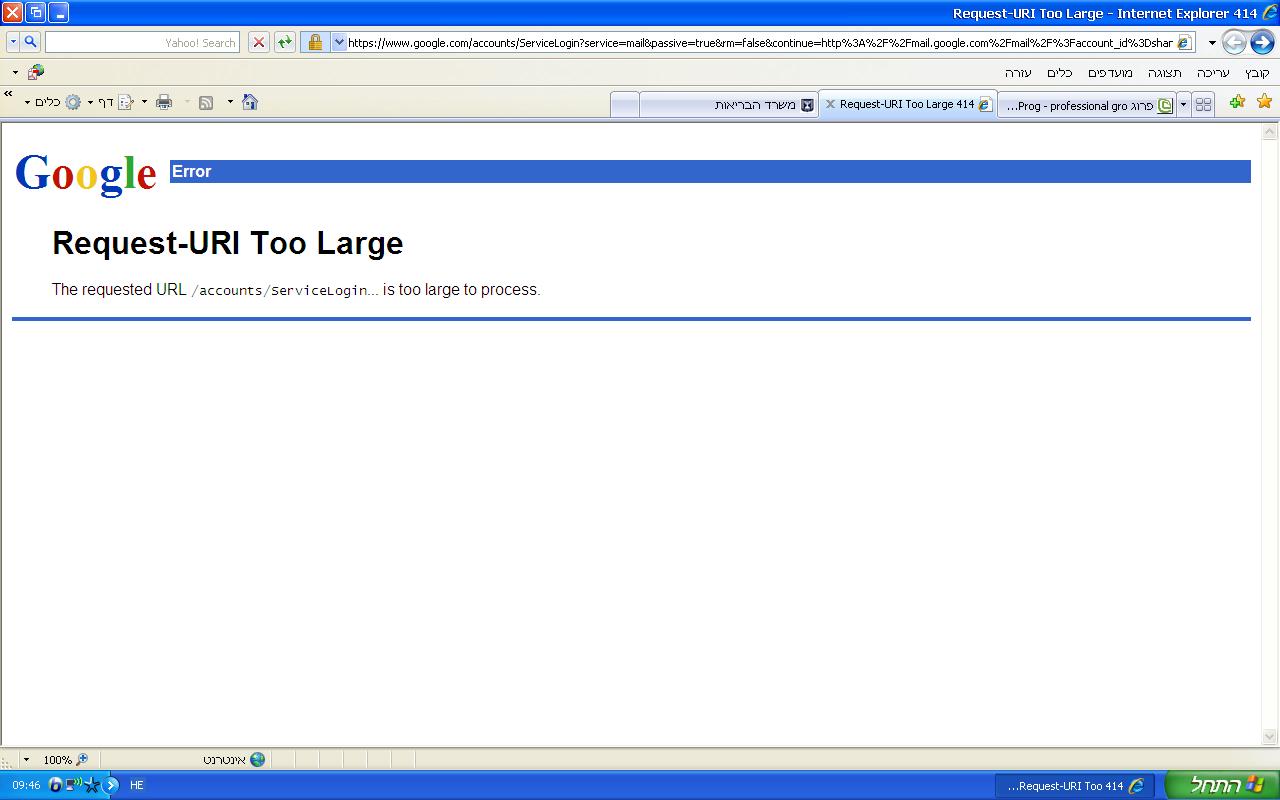Open the address bar history dropdown
The image size is (1280, 800).
[x=338, y=42]
